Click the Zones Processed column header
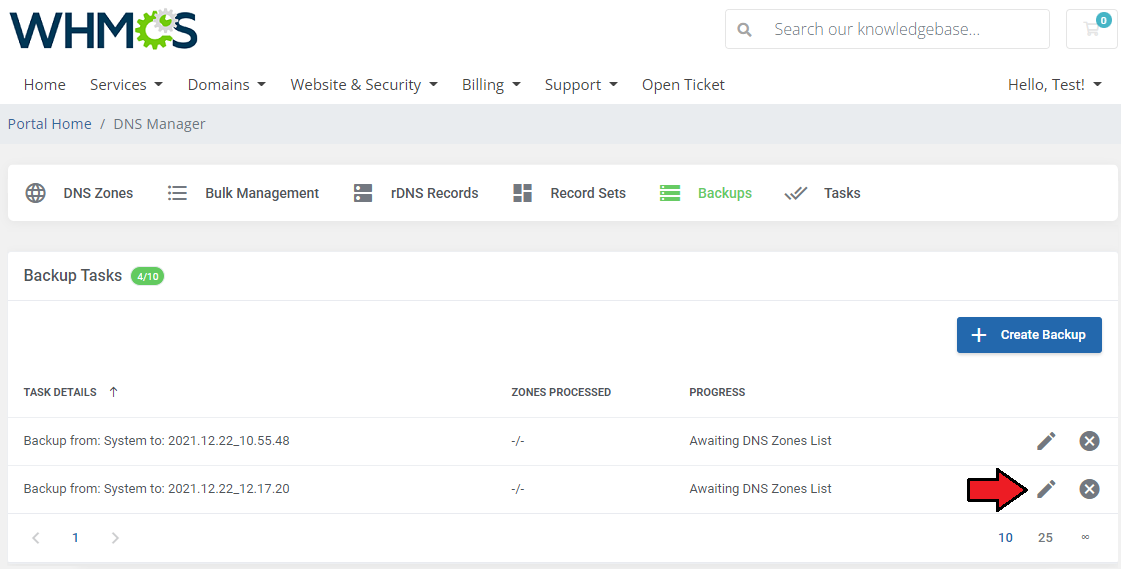The height and width of the screenshot is (569, 1121). (x=561, y=392)
